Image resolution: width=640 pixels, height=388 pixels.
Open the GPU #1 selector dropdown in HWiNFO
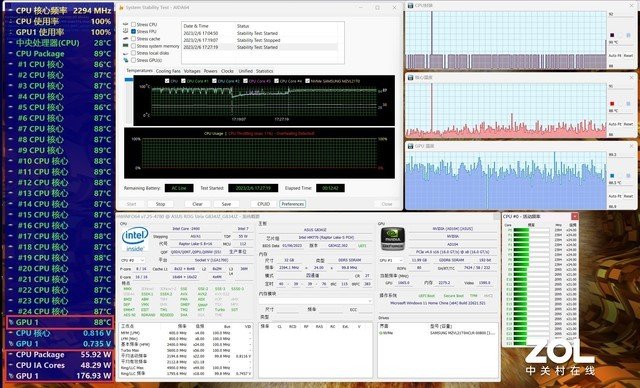click(391, 260)
